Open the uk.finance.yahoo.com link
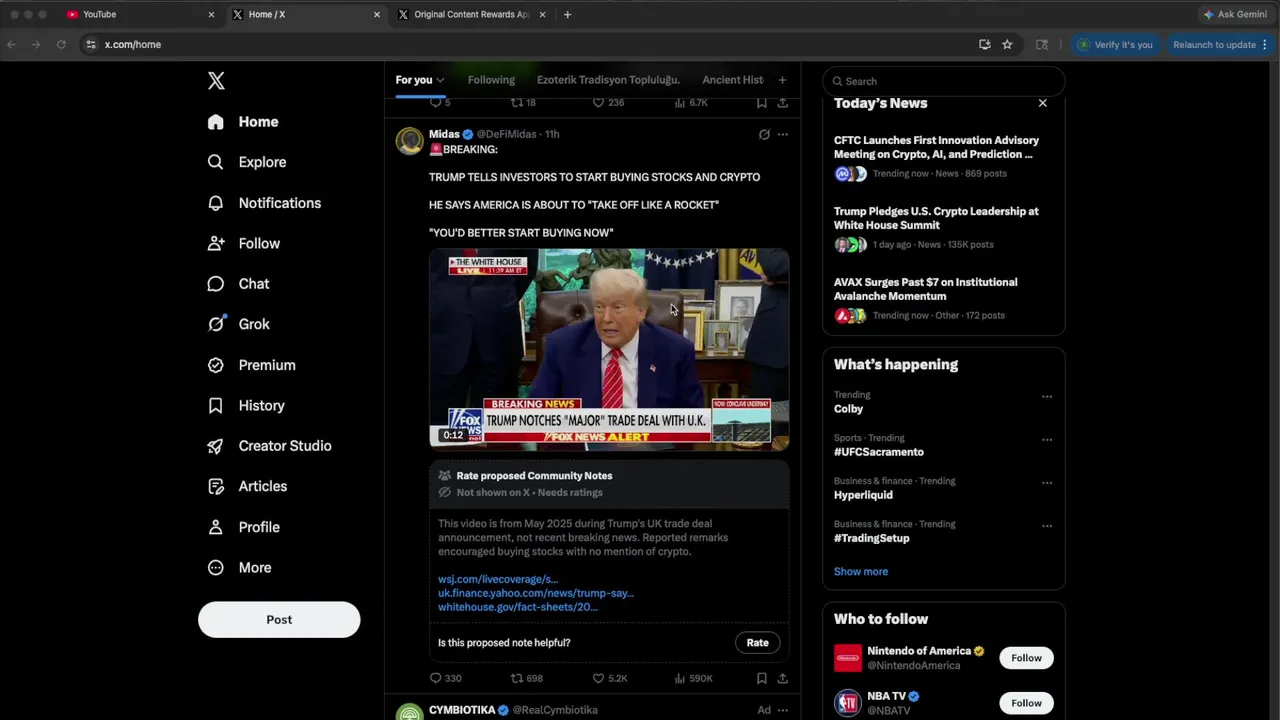Screen dimensions: 1280x720 pyautogui.click(x=536, y=593)
